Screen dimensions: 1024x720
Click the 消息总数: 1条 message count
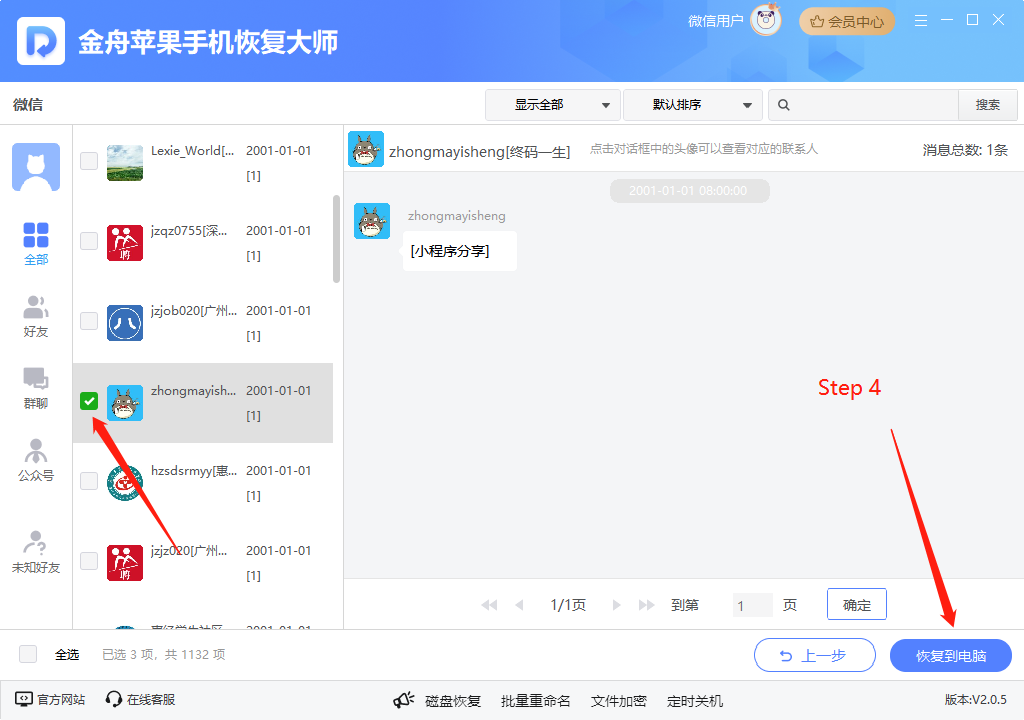[x=965, y=150]
